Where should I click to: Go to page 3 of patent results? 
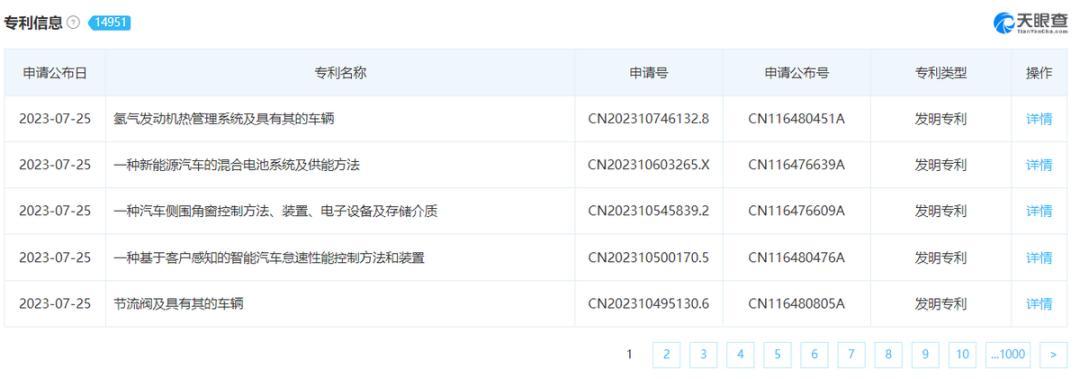point(703,354)
